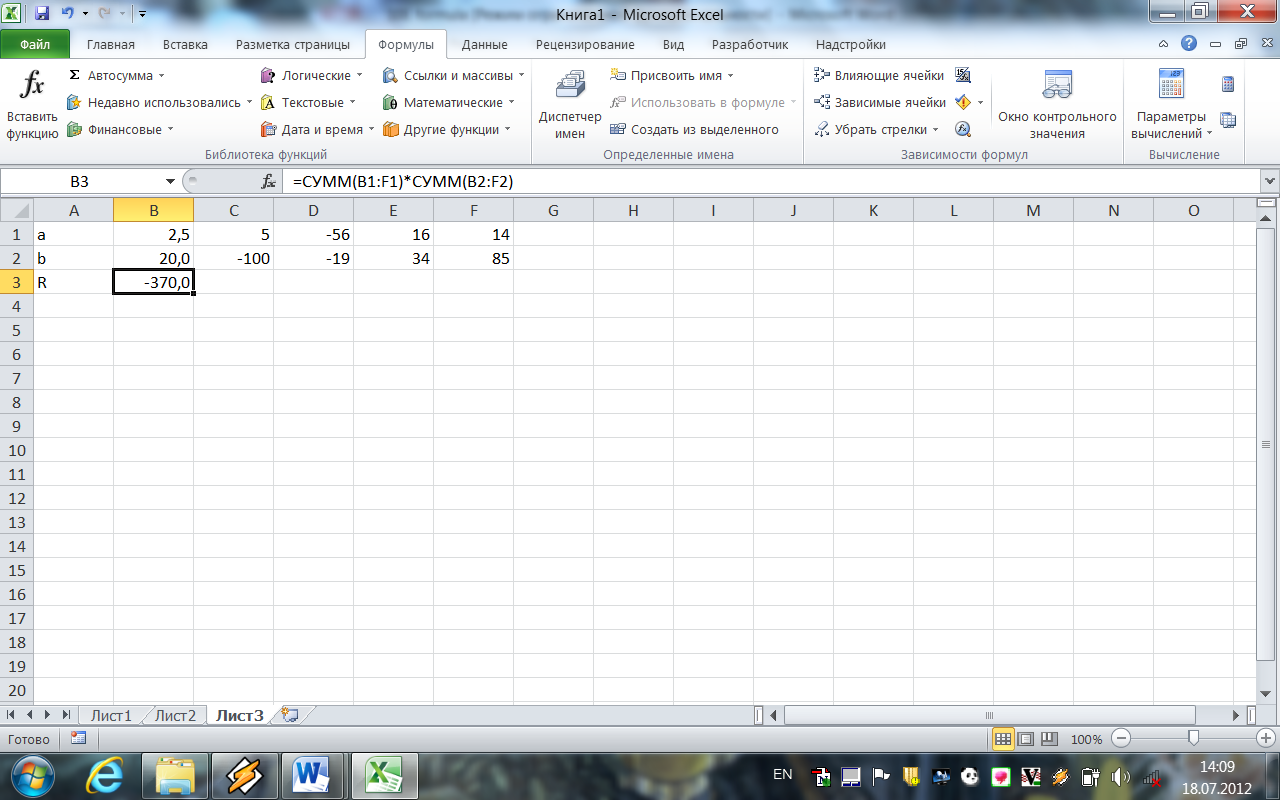Click the calculate sheet icon
Viewport: 1280px width, 800px height.
click(1228, 119)
